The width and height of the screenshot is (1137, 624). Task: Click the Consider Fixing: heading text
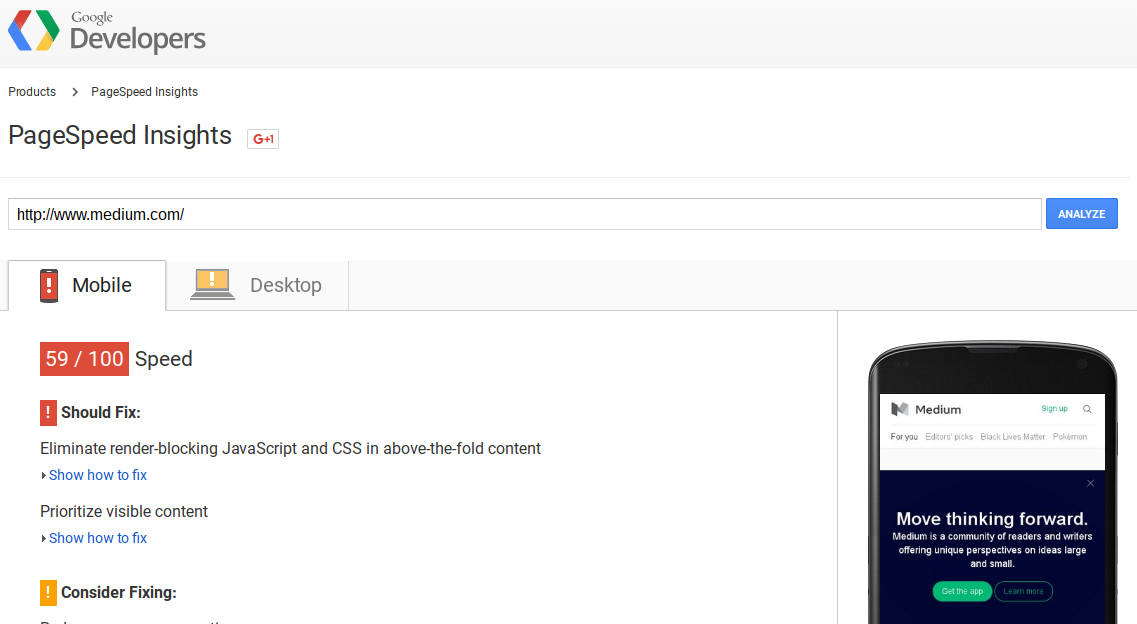119,593
